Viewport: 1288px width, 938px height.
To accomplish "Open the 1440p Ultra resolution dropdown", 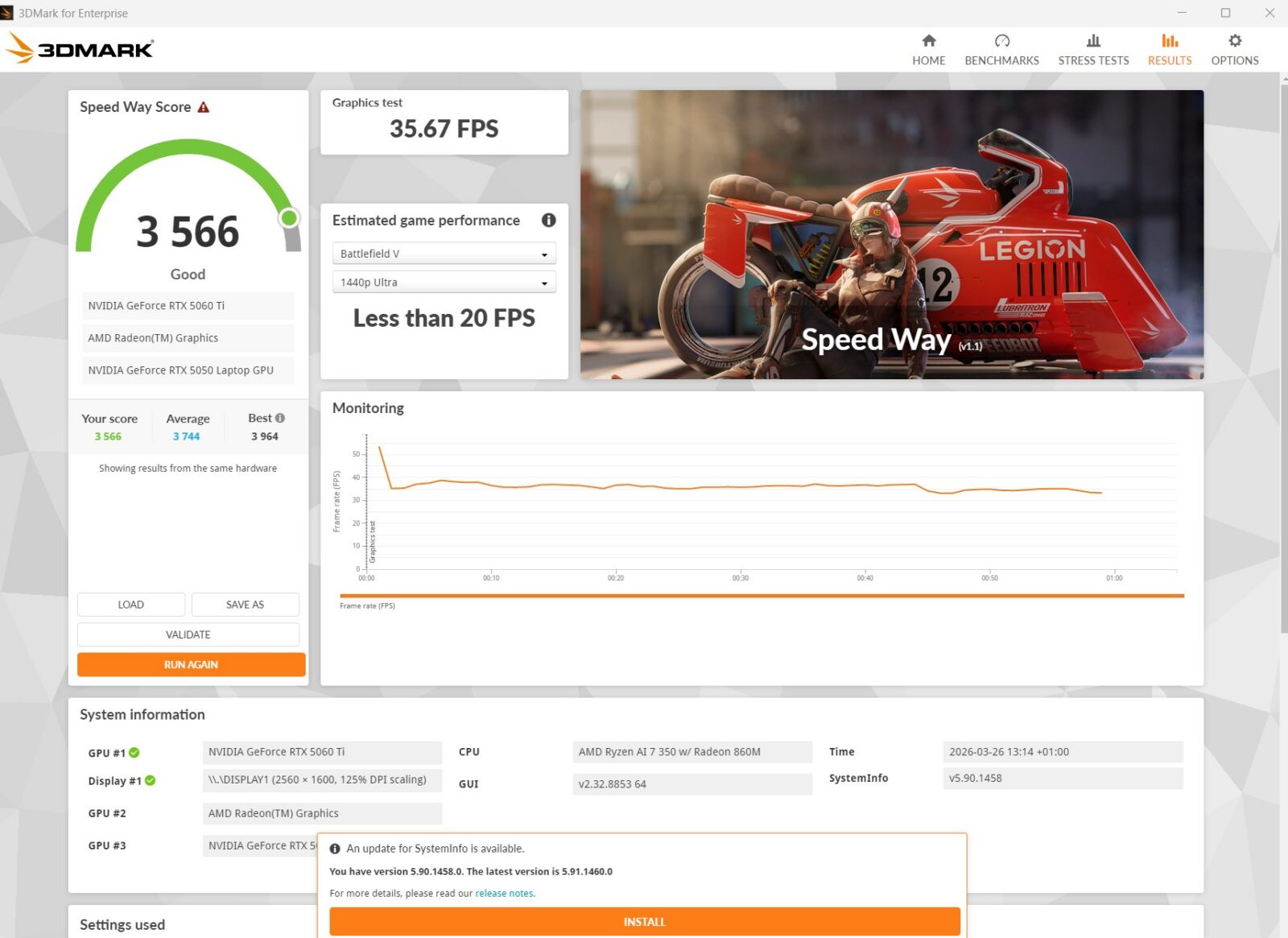I will [x=444, y=283].
